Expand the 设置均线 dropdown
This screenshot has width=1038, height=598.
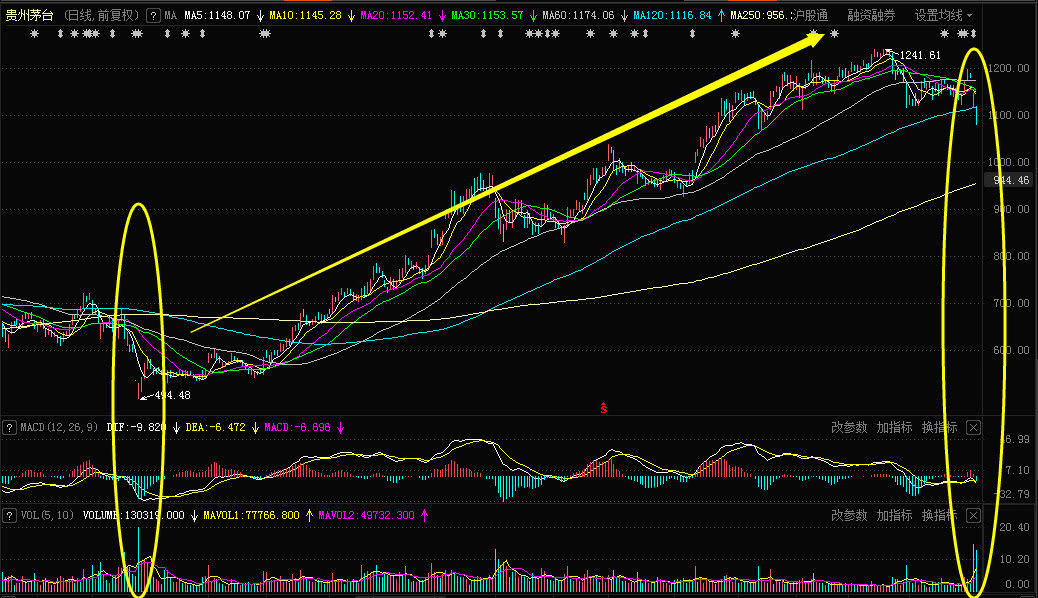tap(943, 15)
